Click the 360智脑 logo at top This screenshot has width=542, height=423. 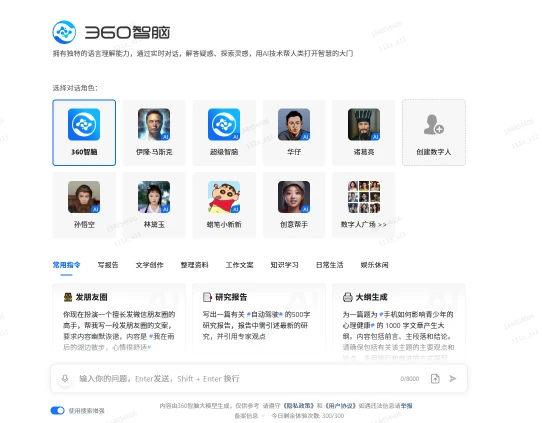[111, 32]
